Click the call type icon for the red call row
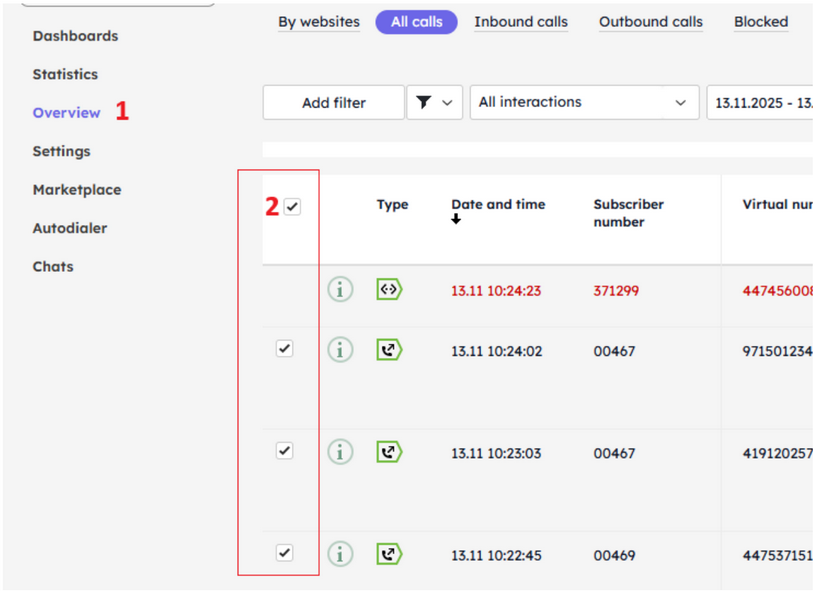813x592 pixels. (x=389, y=289)
